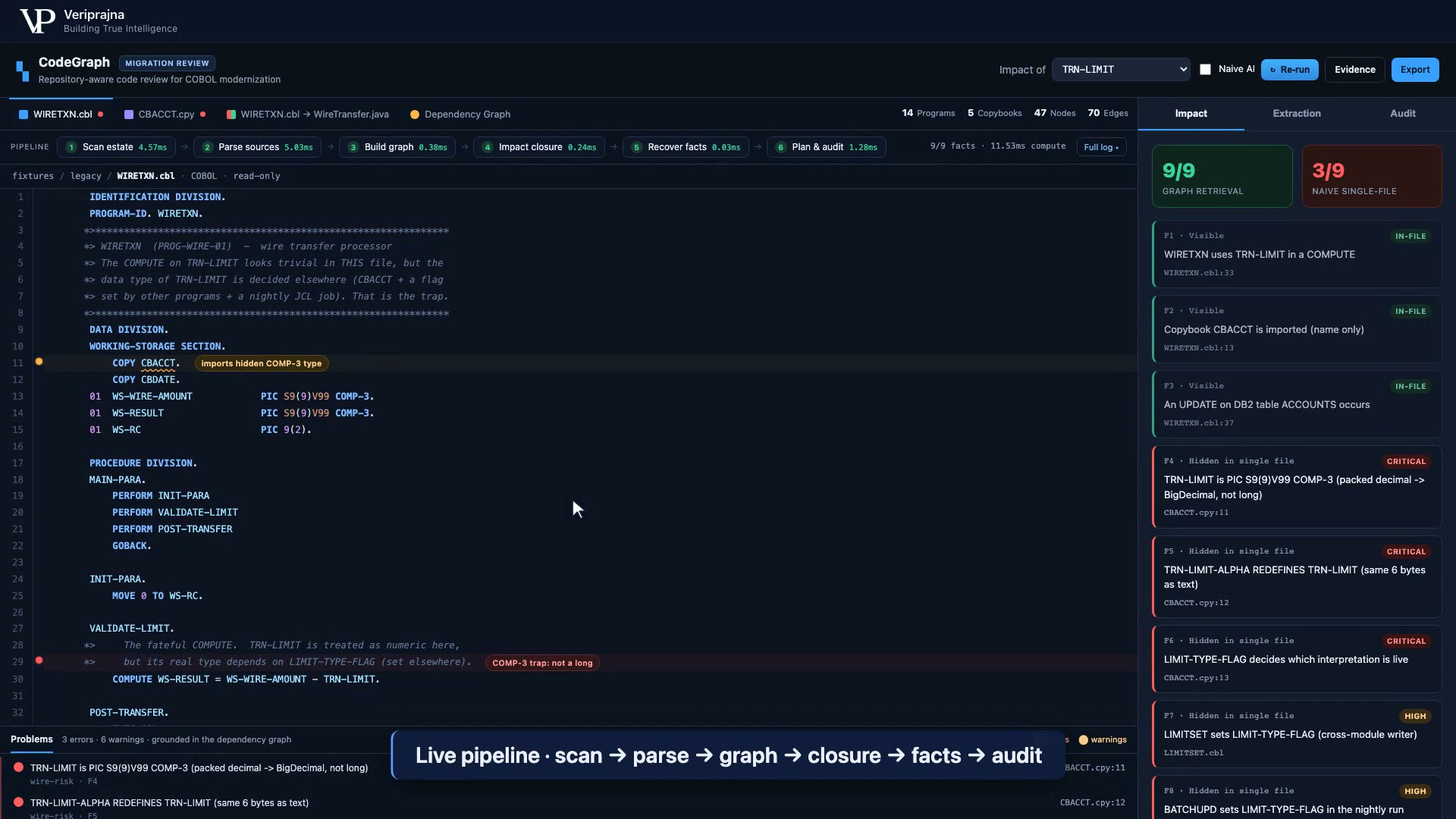Click the CBACCT.cpy:12 problem location
The width and height of the screenshot is (1456, 819).
tap(1092, 802)
